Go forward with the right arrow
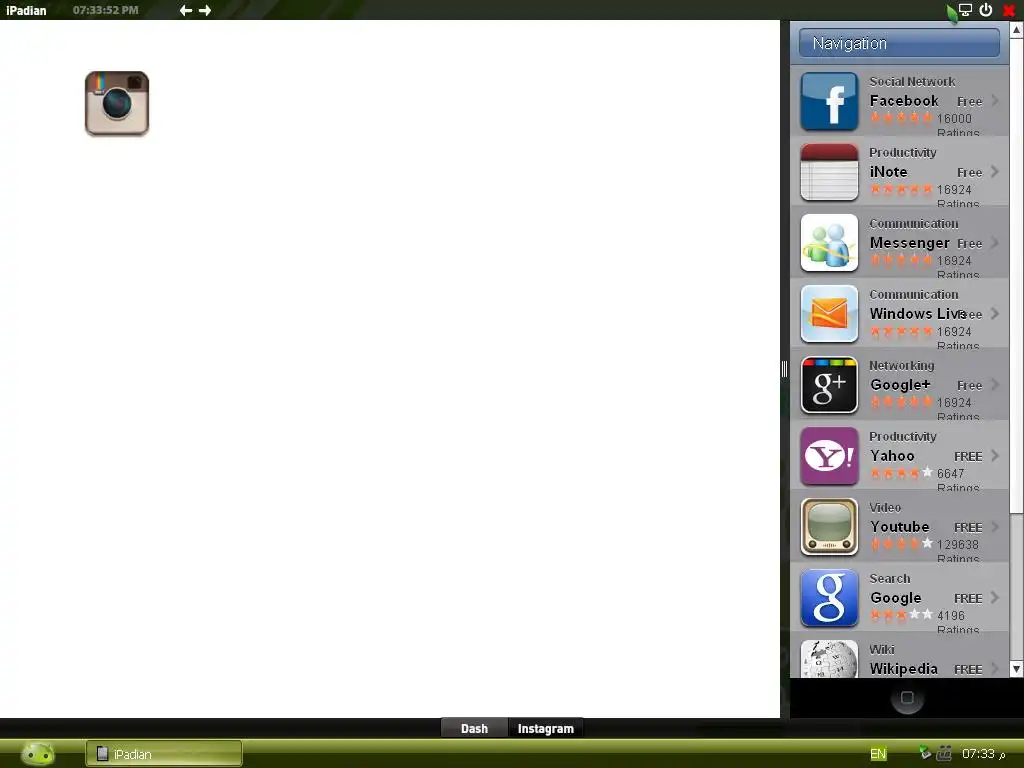This screenshot has height=768, width=1024. tap(205, 10)
